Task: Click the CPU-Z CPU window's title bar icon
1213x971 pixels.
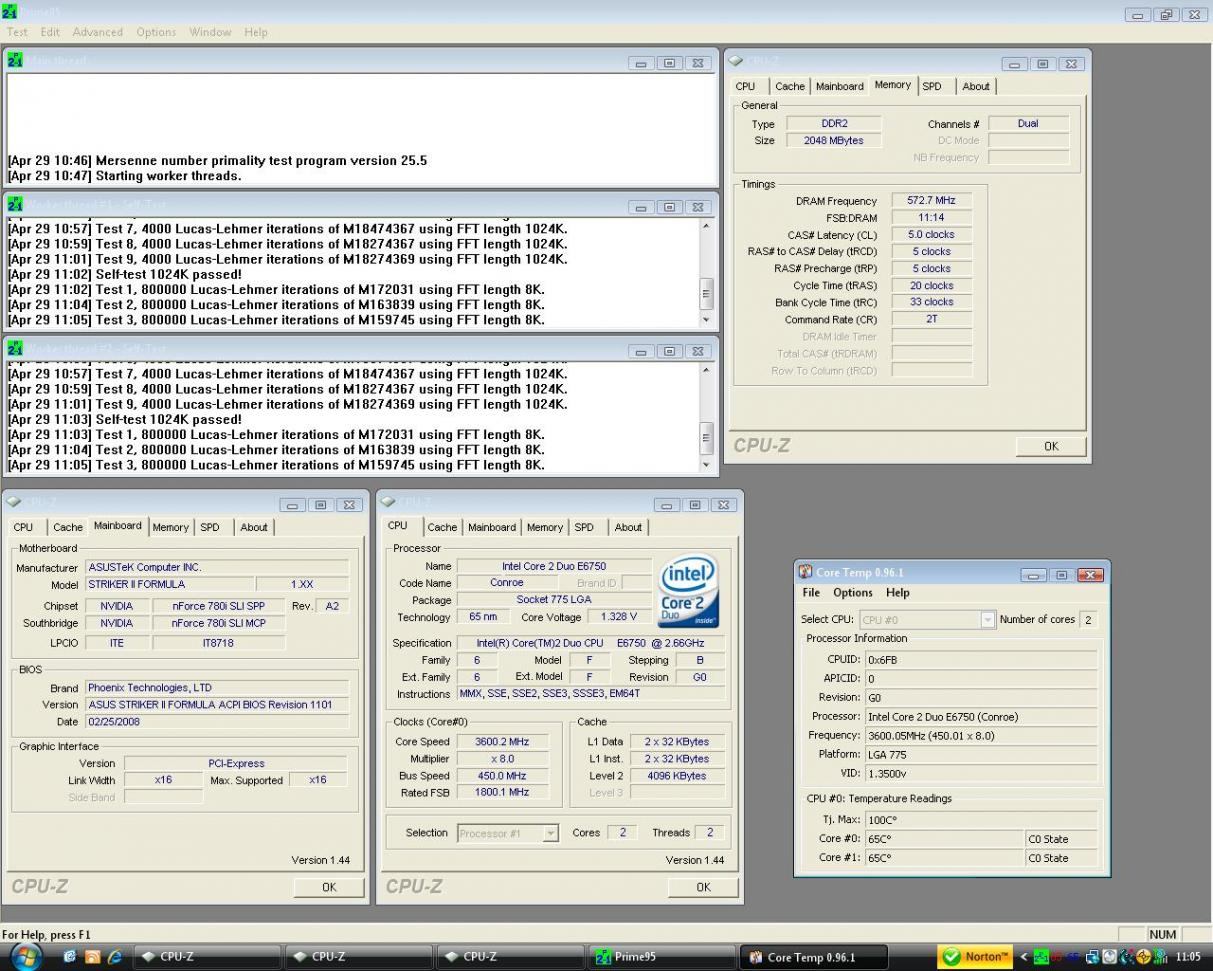Action: click(389, 502)
